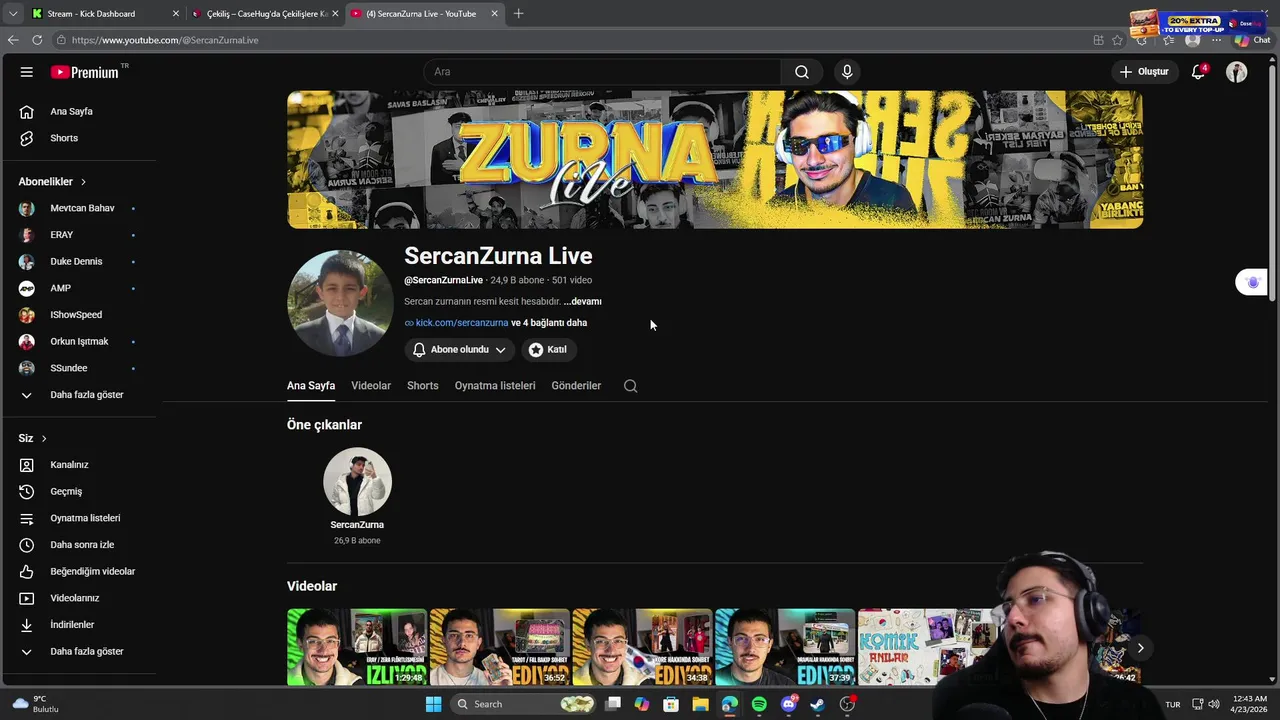This screenshot has height=720, width=1280.
Task: Click the browser back arrow
Action: [x=13, y=40]
